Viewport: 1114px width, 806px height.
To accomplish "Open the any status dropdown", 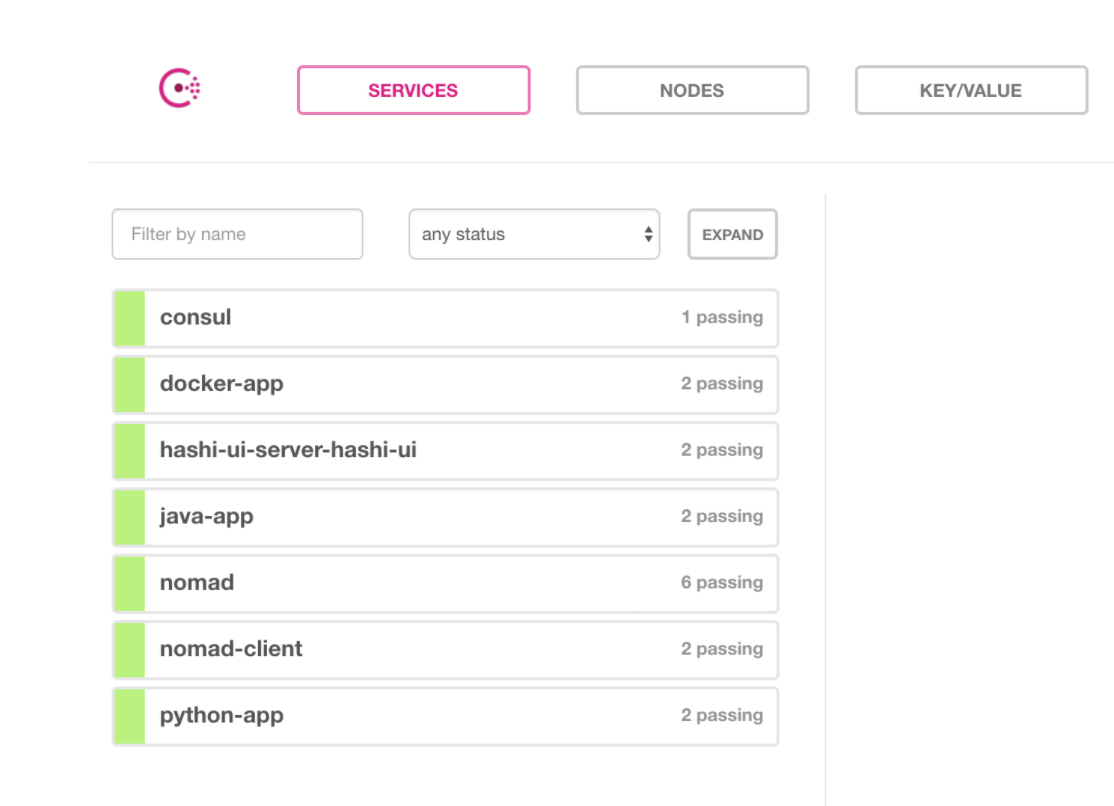I will click(534, 234).
